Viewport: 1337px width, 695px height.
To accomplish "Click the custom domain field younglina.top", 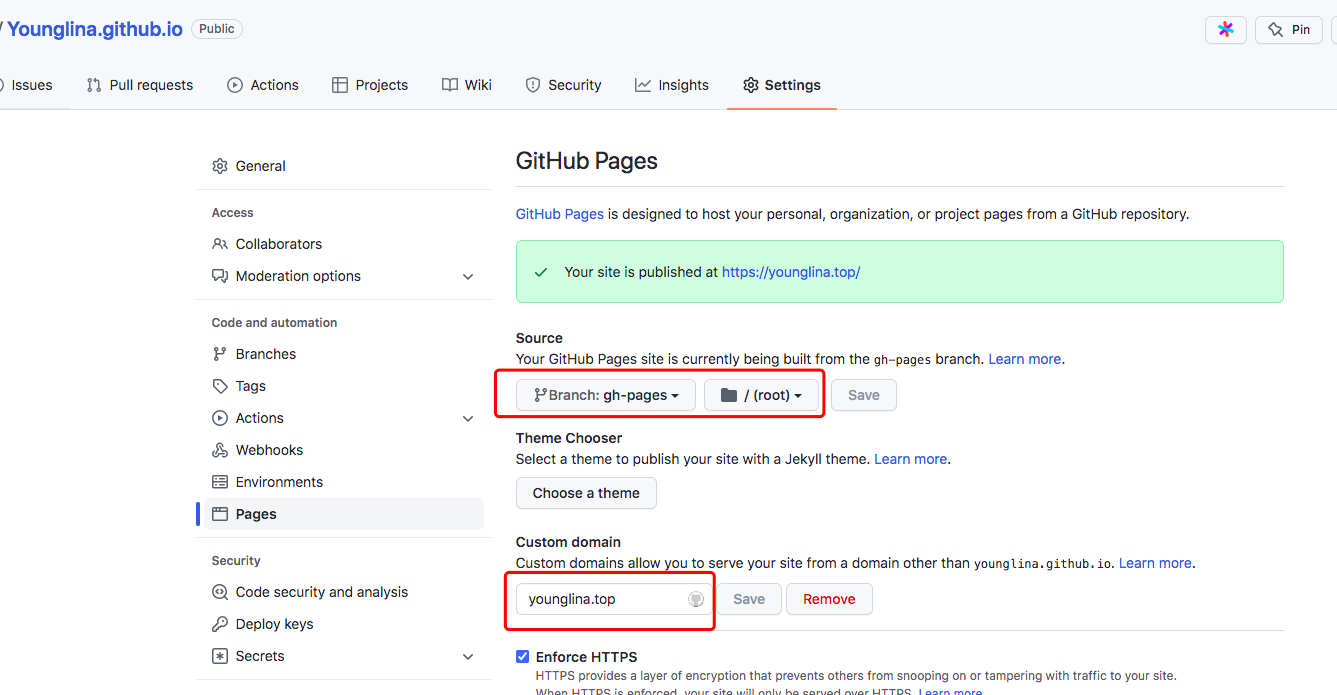I will point(613,599).
